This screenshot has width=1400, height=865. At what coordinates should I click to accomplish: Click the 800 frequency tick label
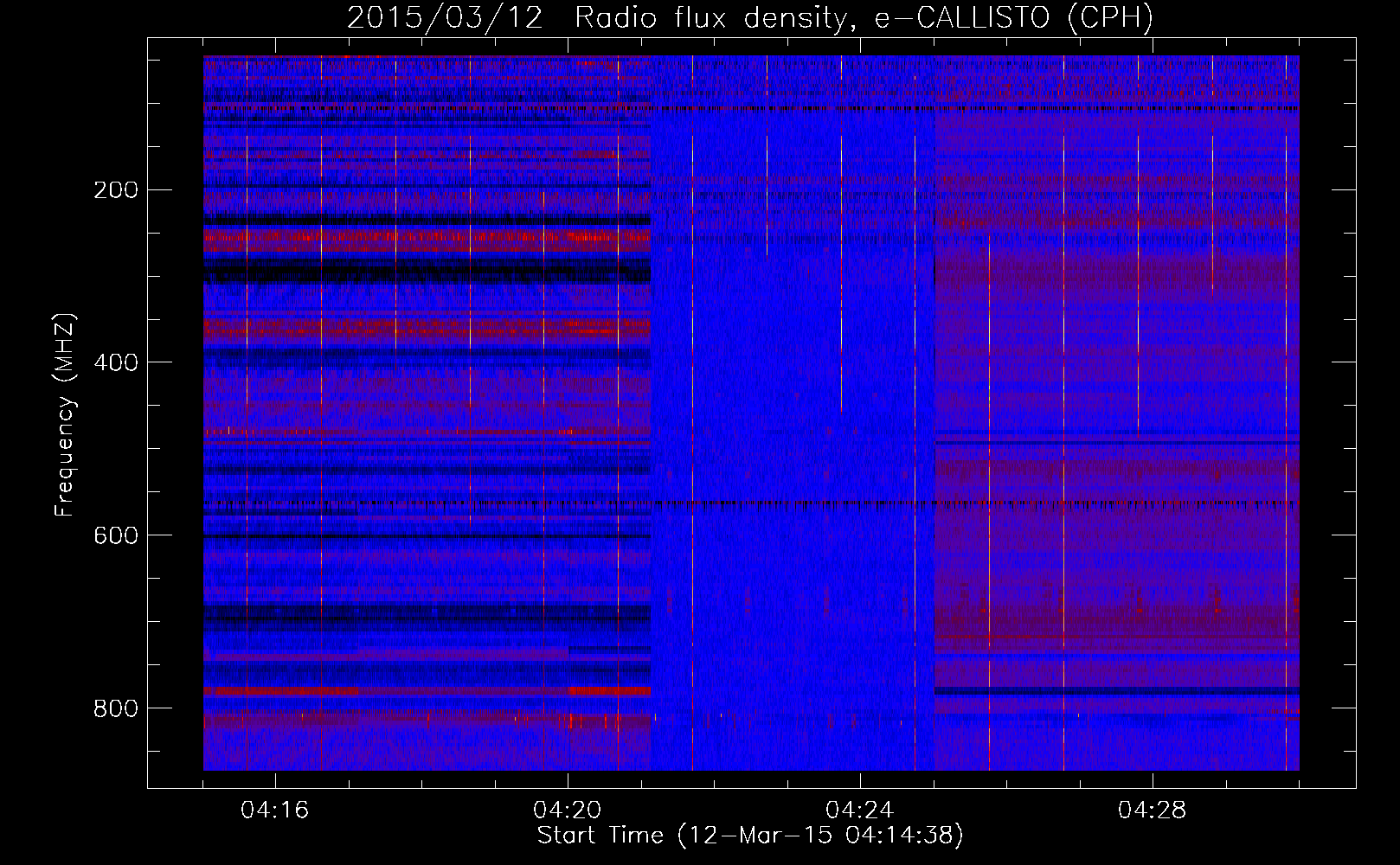click(x=115, y=708)
